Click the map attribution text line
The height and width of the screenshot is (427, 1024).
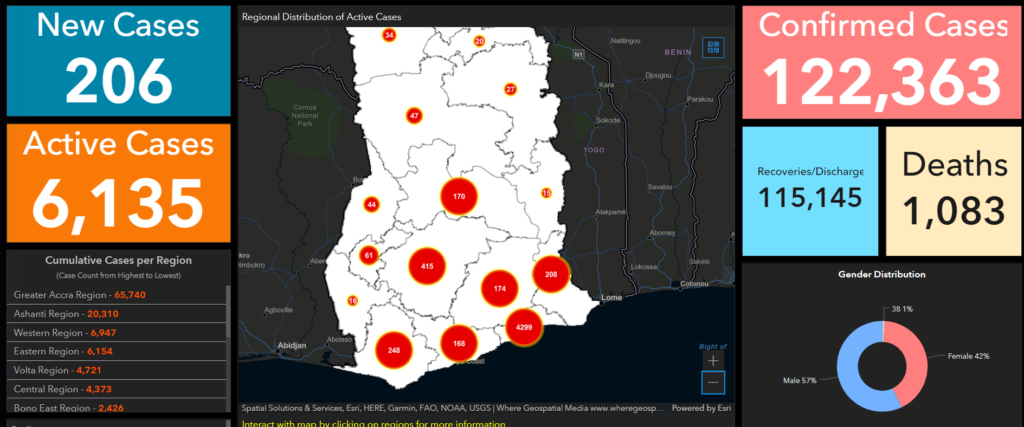tap(453, 408)
